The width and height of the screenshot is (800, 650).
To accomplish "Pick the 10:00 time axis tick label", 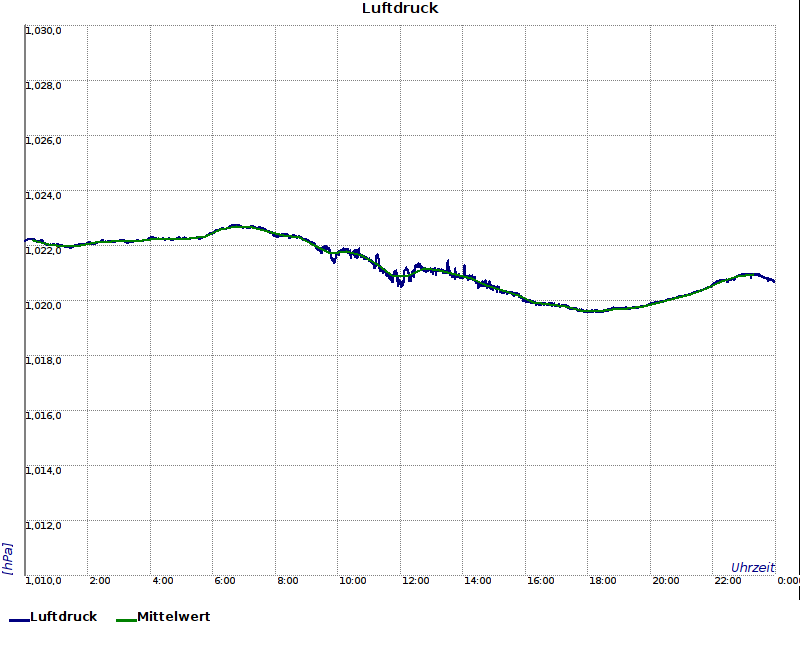I will [x=352, y=580].
